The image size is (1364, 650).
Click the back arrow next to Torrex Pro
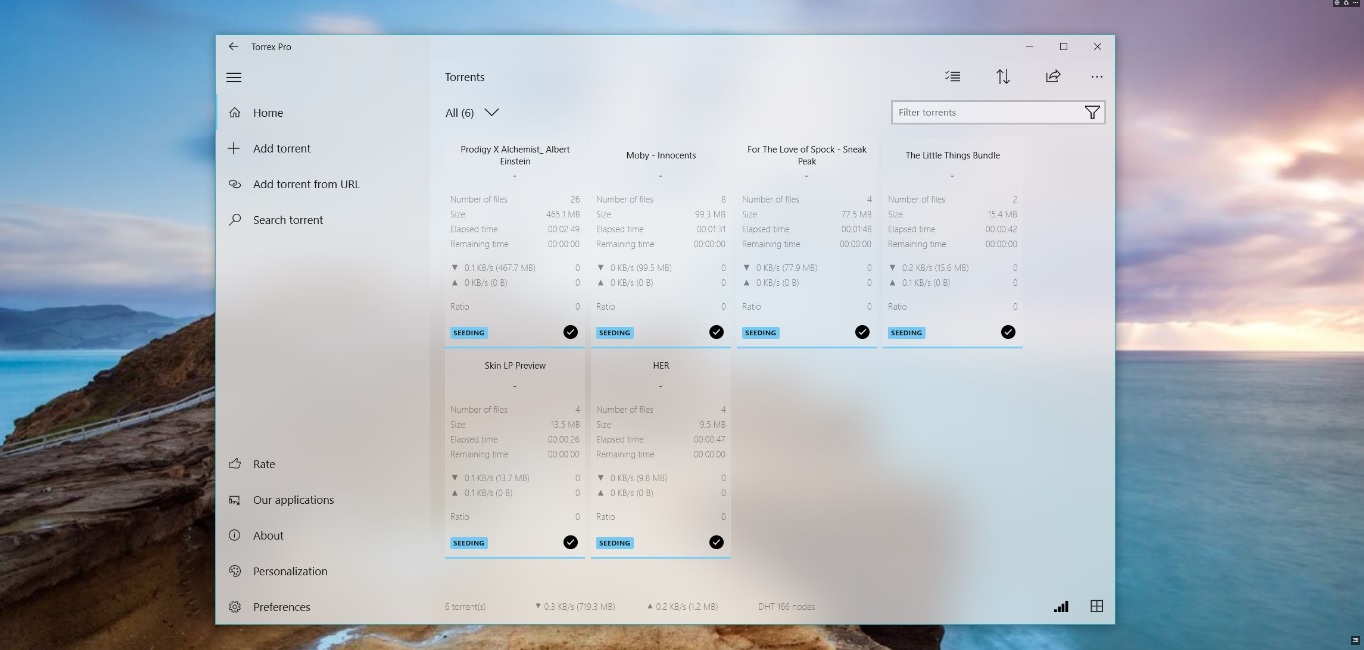pyautogui.click(x=233, y=46)
